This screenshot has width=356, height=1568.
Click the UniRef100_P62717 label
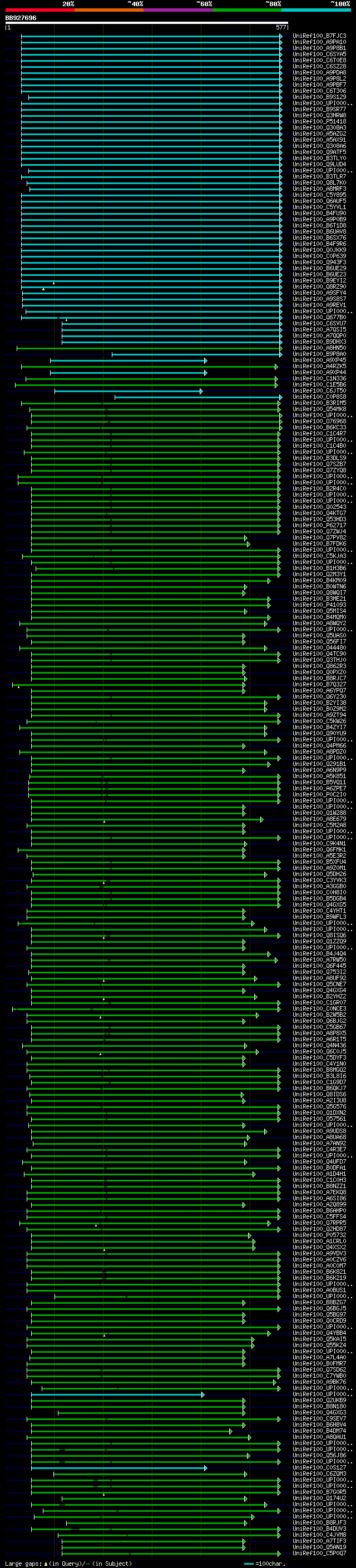[x=319, y=525]
